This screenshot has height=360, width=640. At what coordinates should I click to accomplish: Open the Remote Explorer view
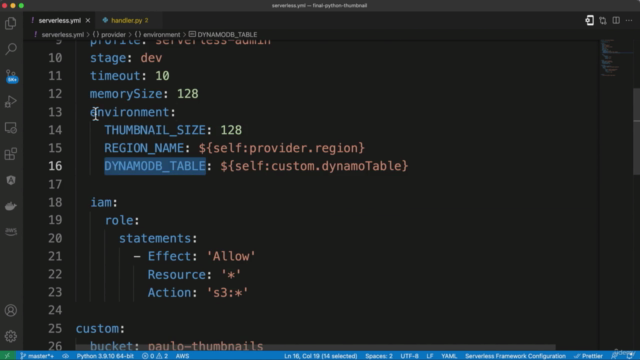11,128
